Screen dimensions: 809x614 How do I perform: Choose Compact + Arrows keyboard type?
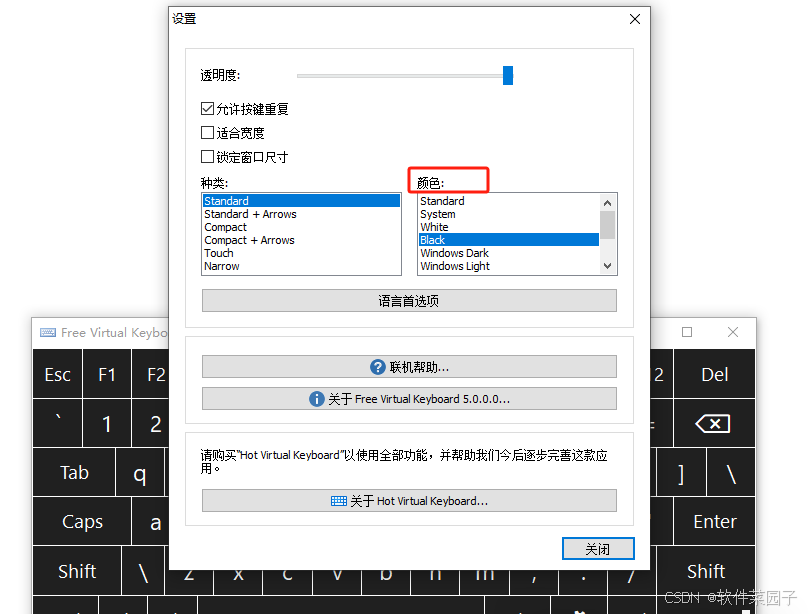click(301, 240)
